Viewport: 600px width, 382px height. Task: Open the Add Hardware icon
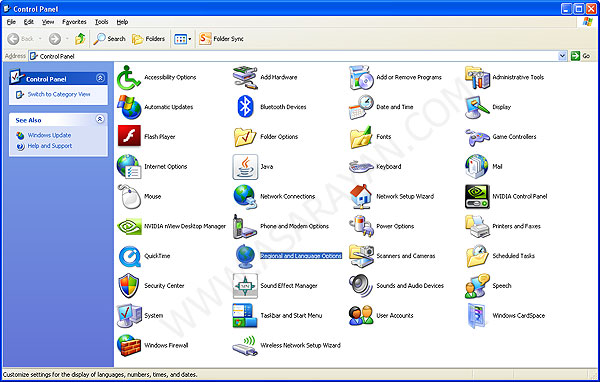(x=245, y=77)
